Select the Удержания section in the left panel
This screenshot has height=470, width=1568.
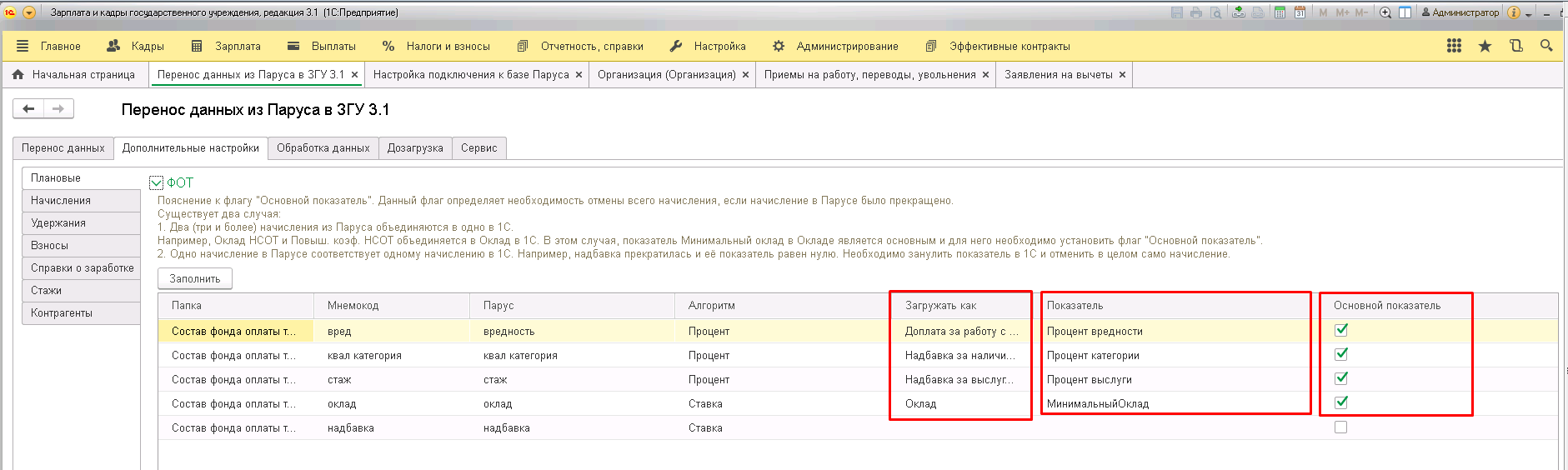click(x=58, y=222)
